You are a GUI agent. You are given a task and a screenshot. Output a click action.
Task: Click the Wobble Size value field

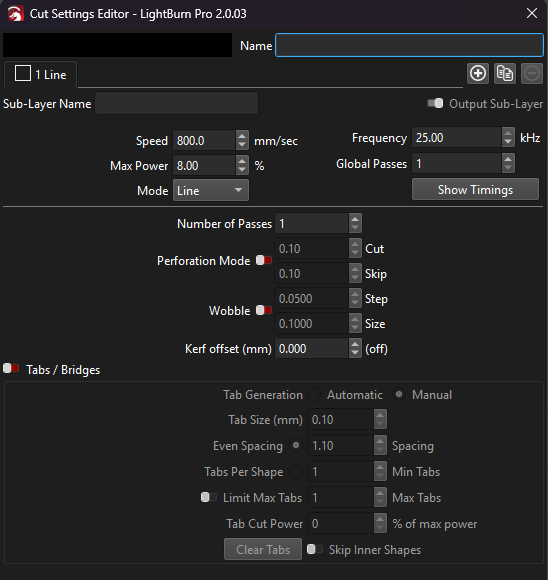312,323
